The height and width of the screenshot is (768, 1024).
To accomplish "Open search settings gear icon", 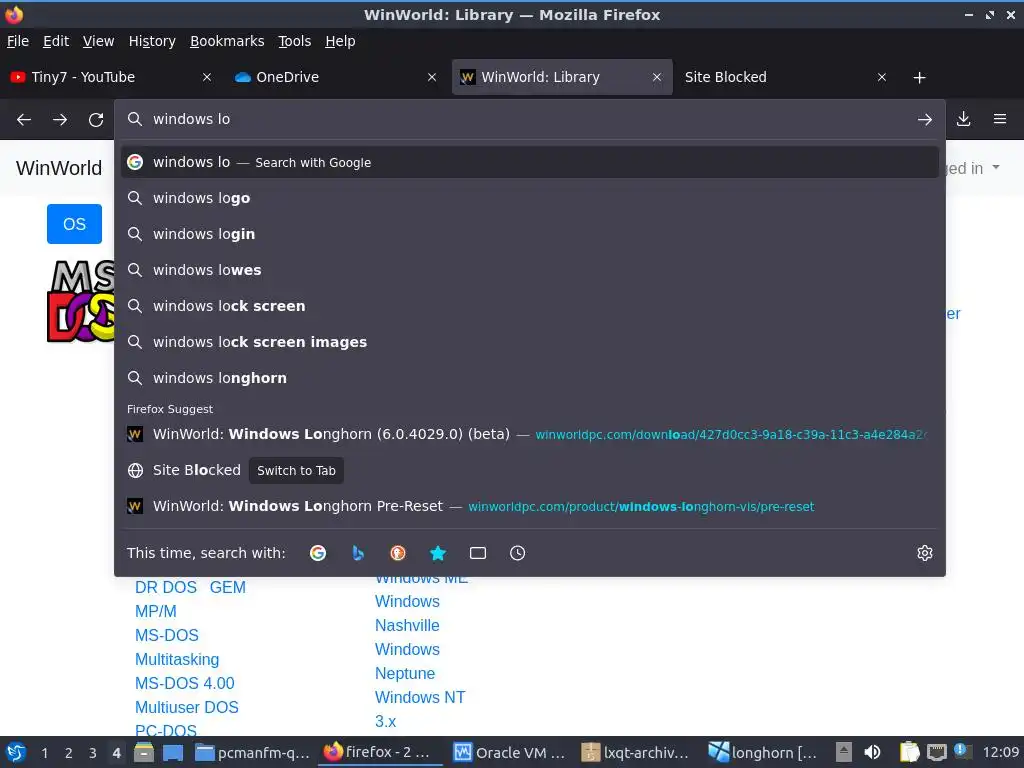I will tap(925, 553).
